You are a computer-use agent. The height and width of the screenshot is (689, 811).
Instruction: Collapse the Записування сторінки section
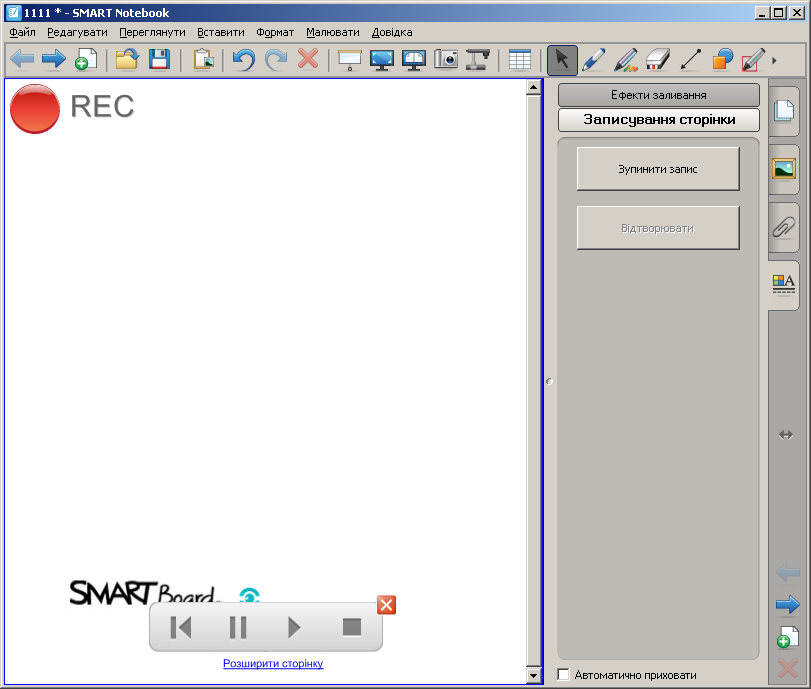pyautogui.click(x=658, y=119)
